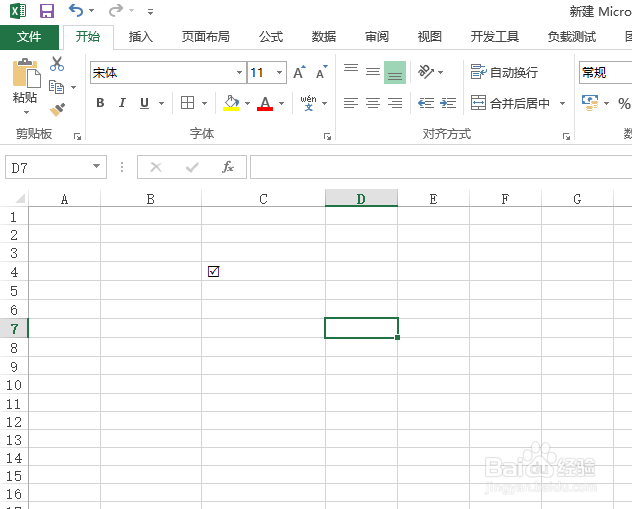Click the Cut scissors icon
Screen dimensions: 632x509
coord(57,64)
